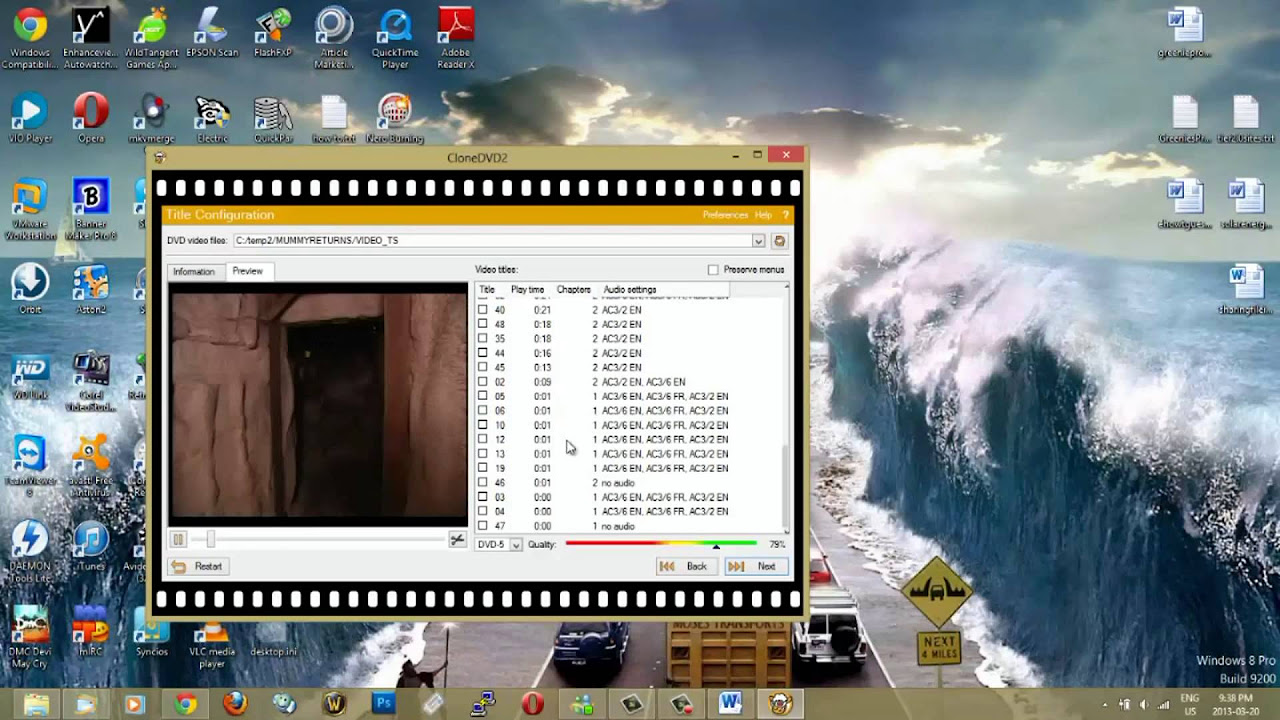Open Firefox from the taskbar
1280x720 pixels.
coord(235,704)
